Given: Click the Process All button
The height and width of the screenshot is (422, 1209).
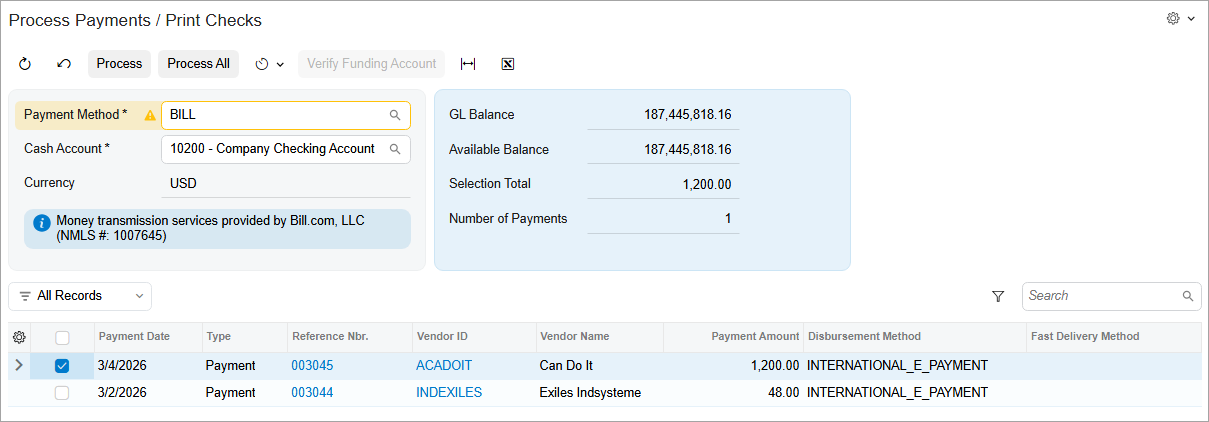Looking at the screenshot, I should point(198,64).
